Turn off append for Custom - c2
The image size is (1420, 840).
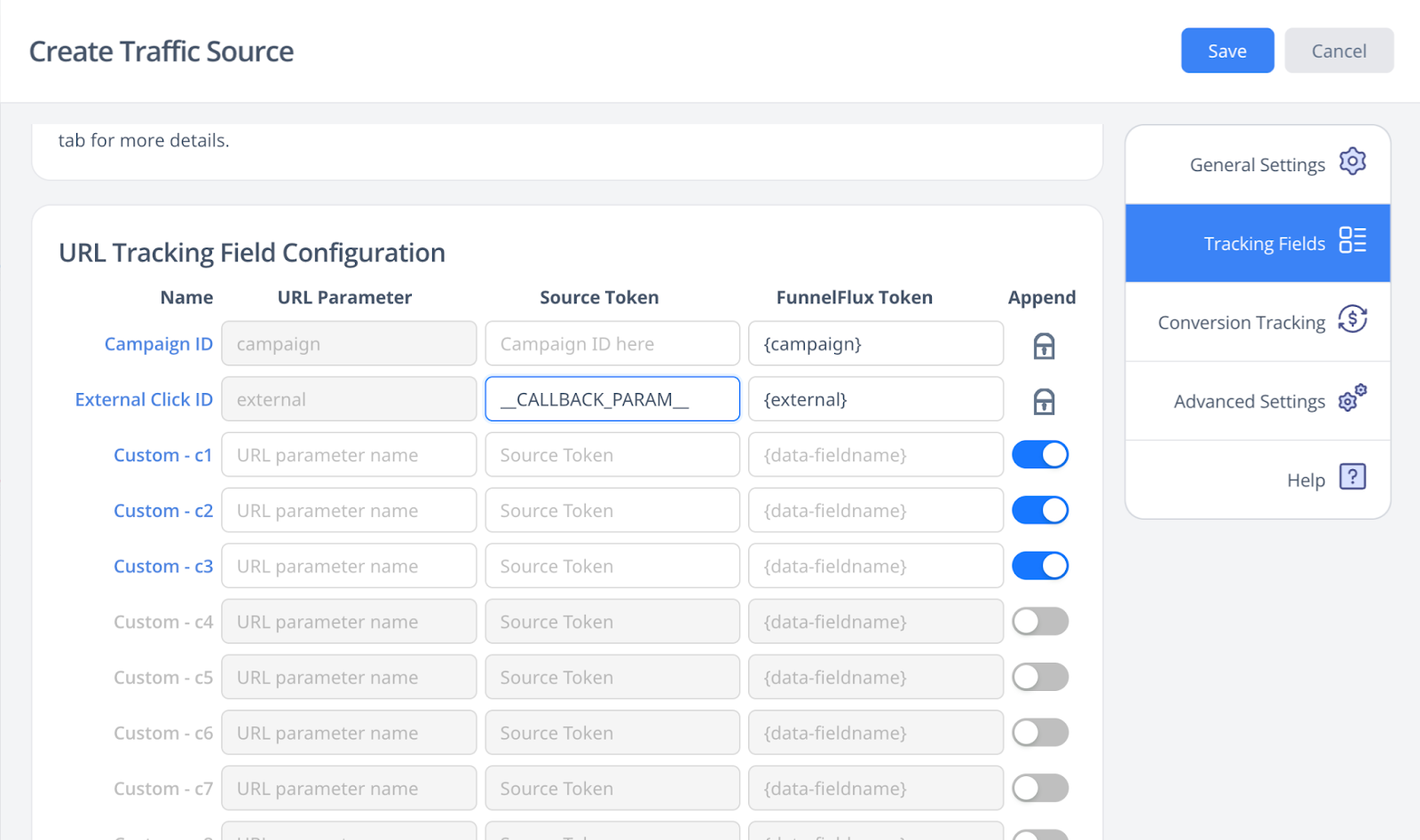pos(1040,511)
